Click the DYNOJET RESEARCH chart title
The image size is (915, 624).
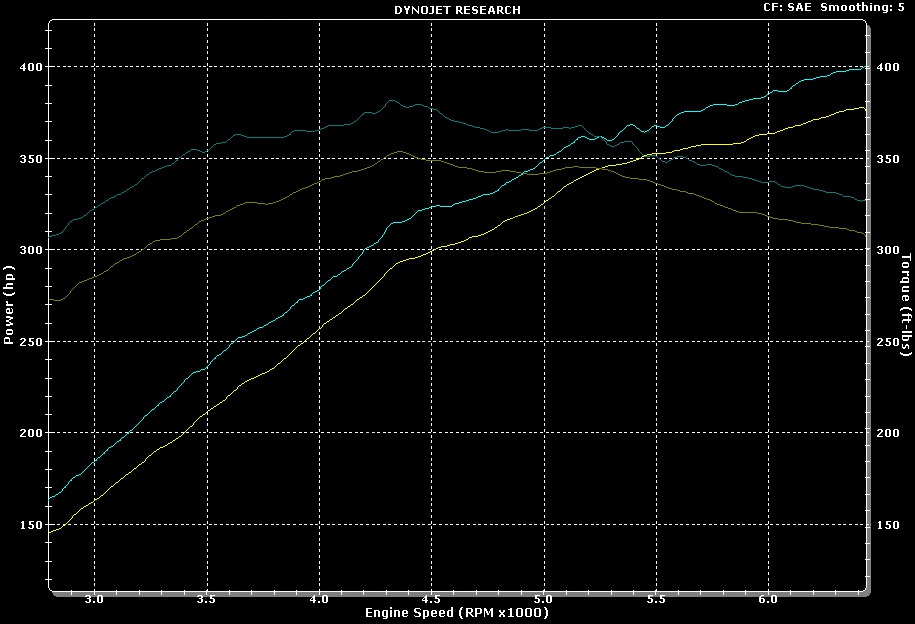[457, 10]
